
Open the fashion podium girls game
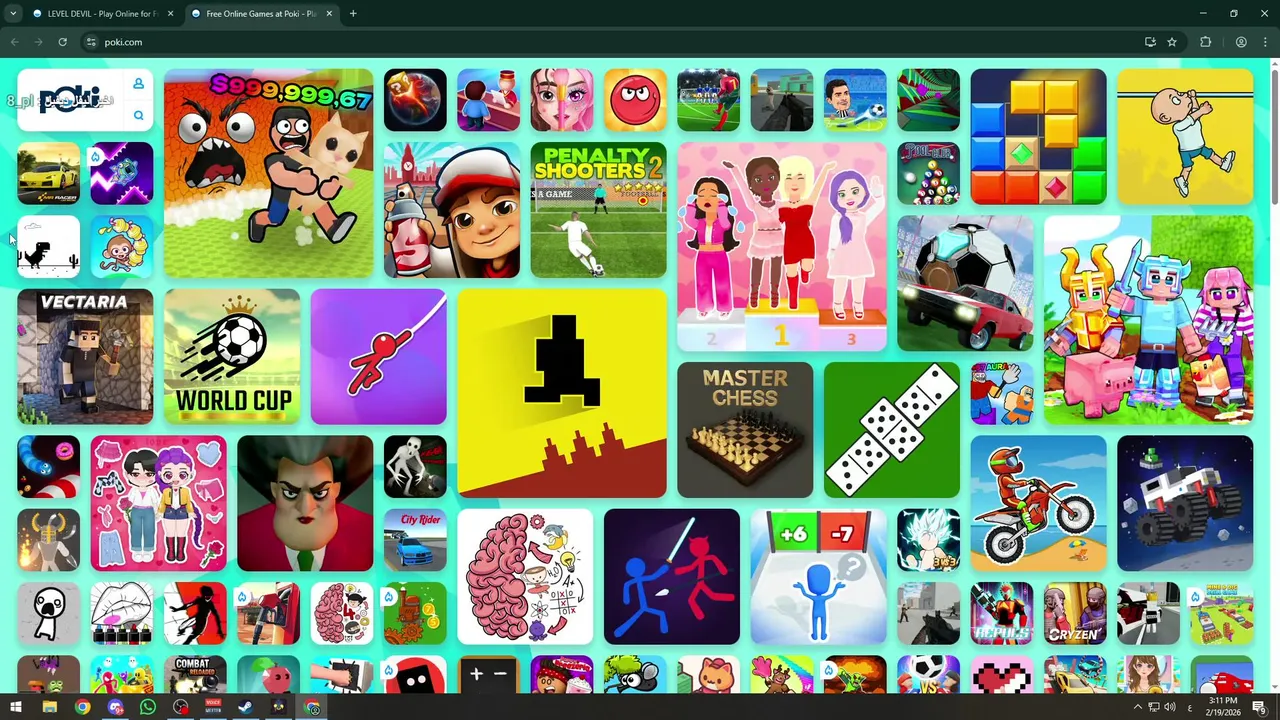[x=782, y=247]
